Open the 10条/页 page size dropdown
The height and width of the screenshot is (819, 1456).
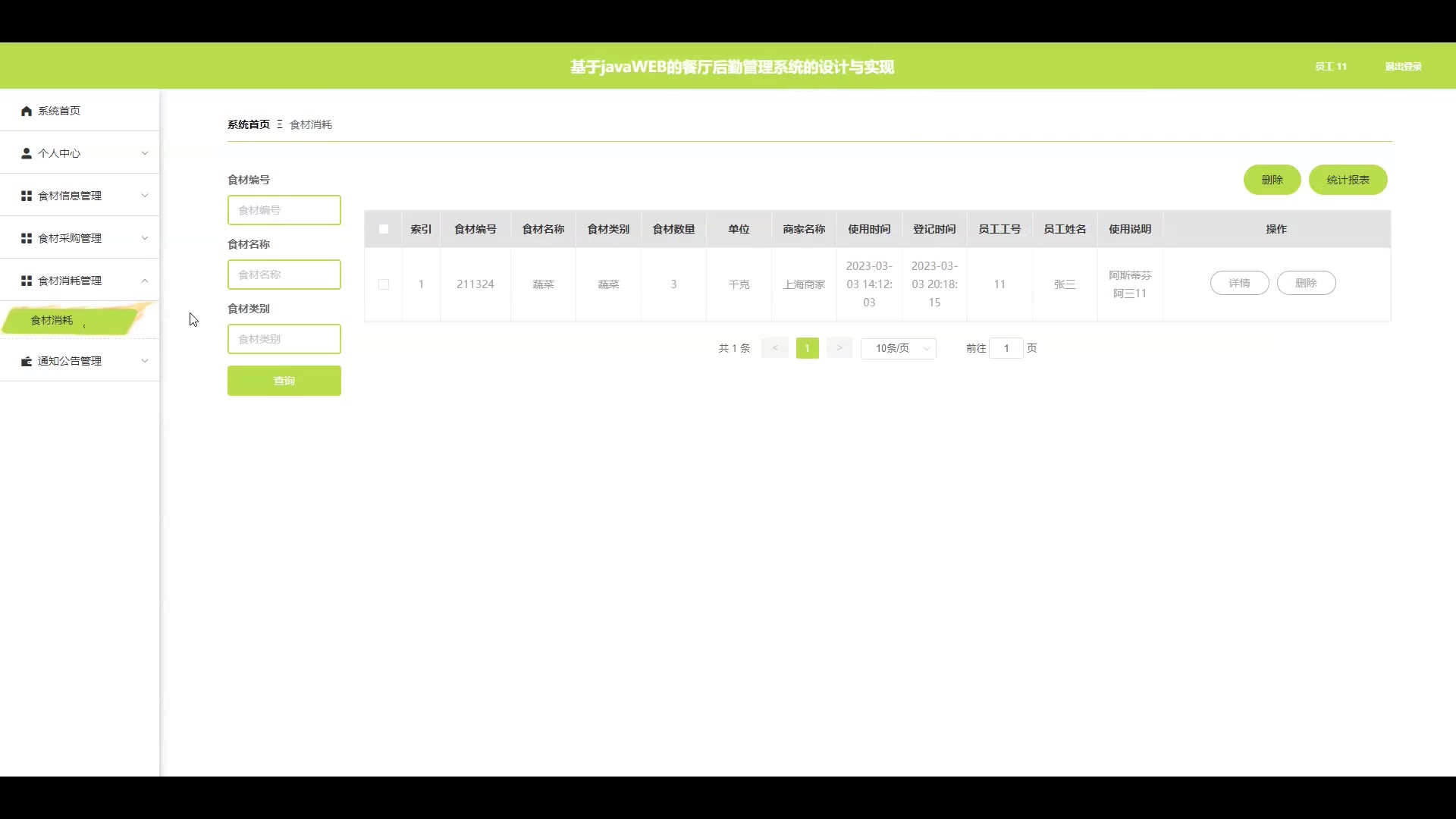click(899, 348)
